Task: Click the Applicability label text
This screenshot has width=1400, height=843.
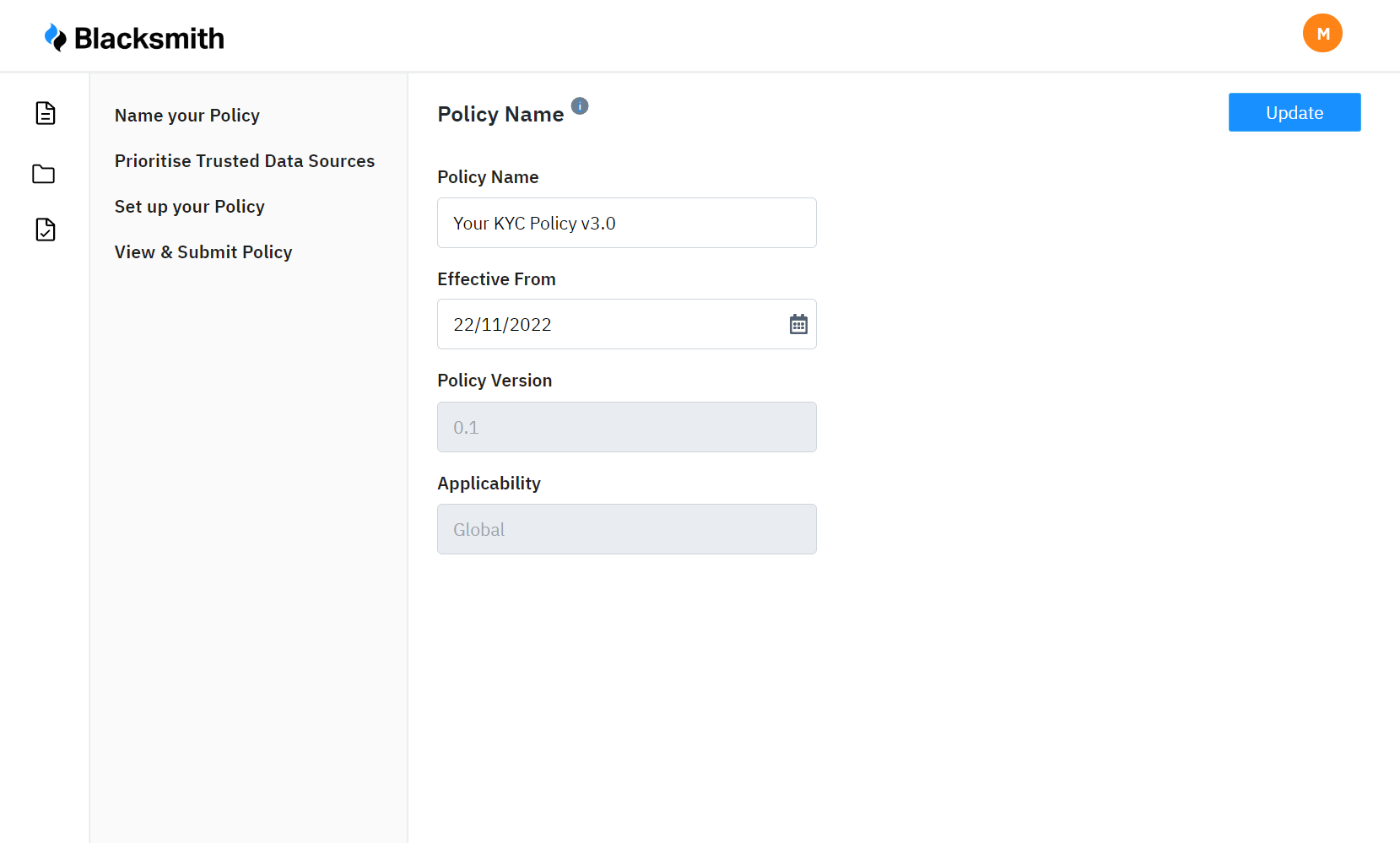Action: [489, 484]
